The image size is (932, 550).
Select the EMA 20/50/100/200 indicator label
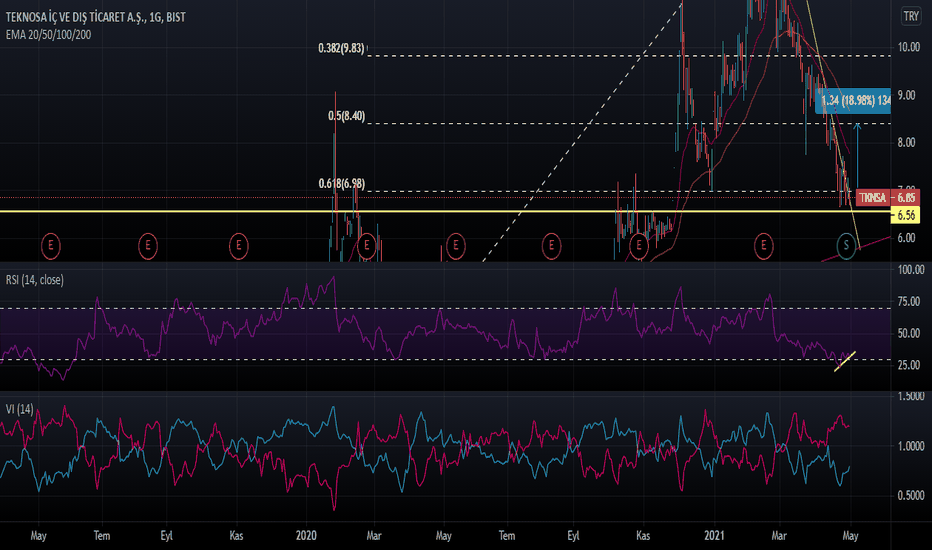tap(49, 35)
